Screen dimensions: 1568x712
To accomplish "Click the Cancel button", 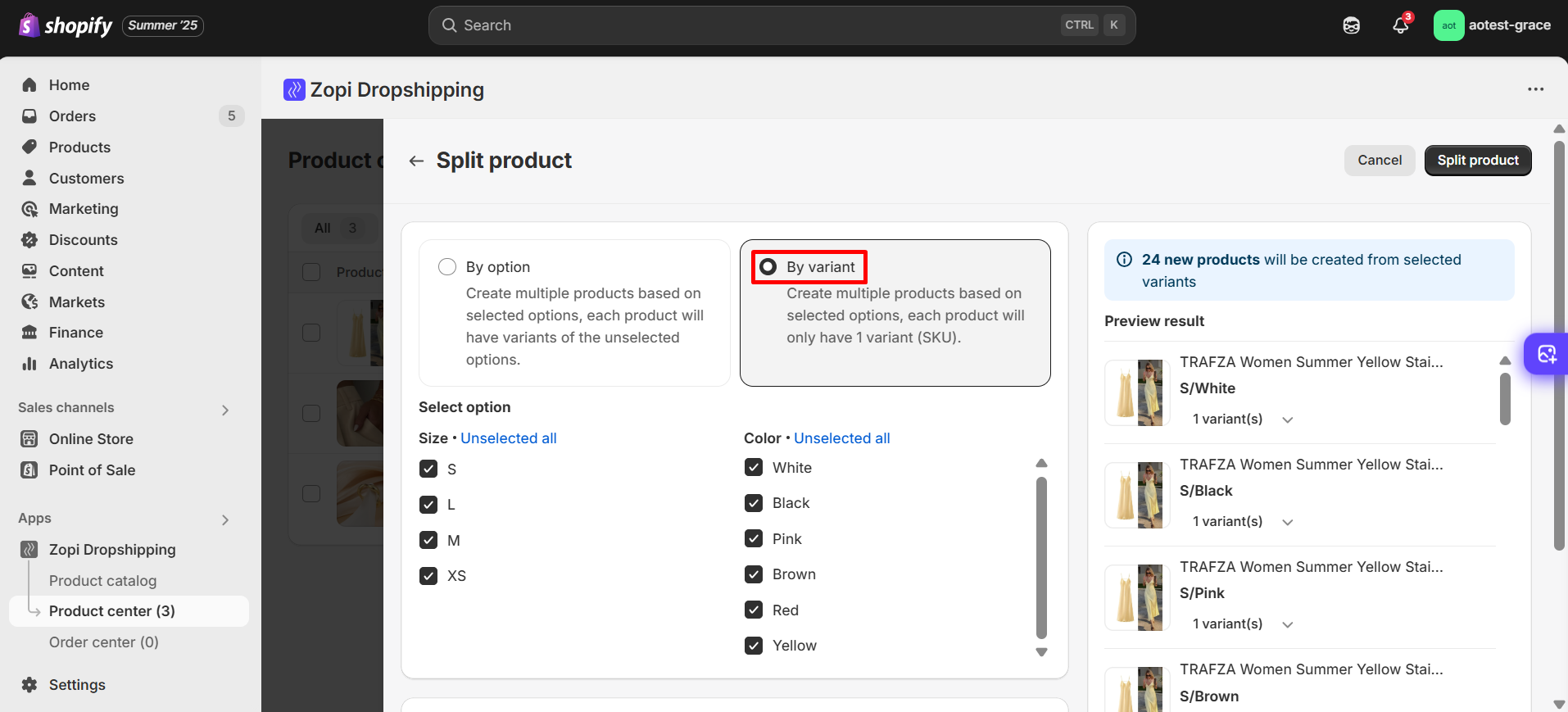I will coord(1380,161).
